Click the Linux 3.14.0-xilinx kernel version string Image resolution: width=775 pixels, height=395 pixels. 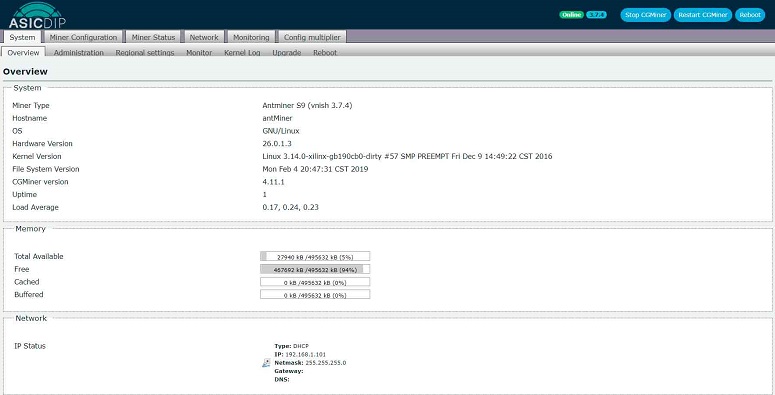(407, 156)
